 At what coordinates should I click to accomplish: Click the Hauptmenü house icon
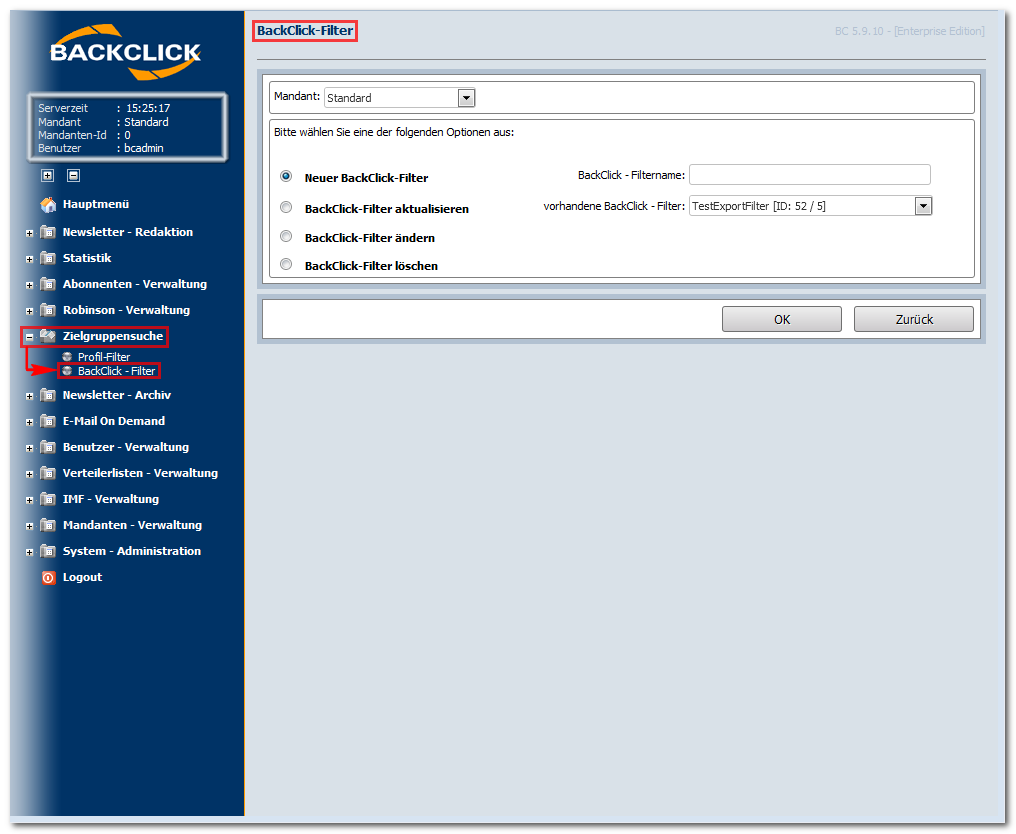pyautogui.click(x=48, y=205)
